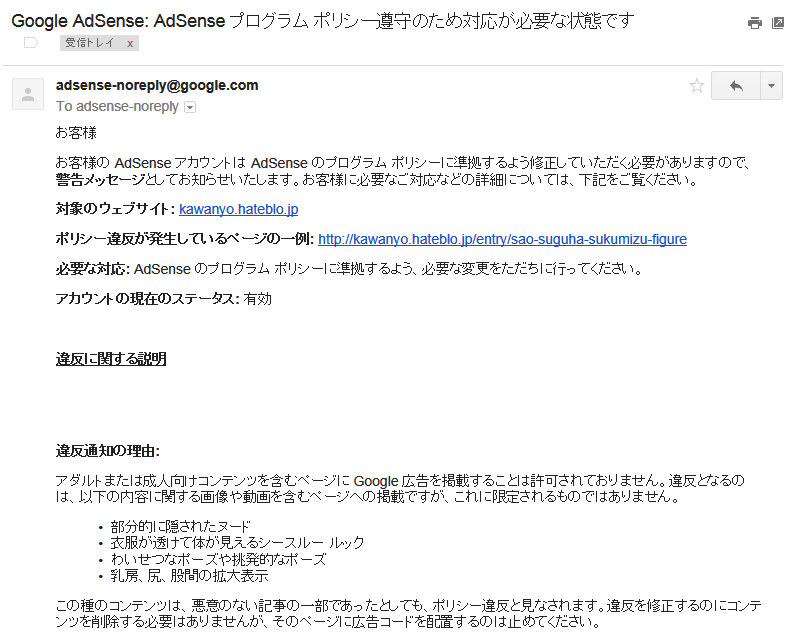Open email in new window icon
The width and height of the screenshot is (800, 640).
(778, 23)
